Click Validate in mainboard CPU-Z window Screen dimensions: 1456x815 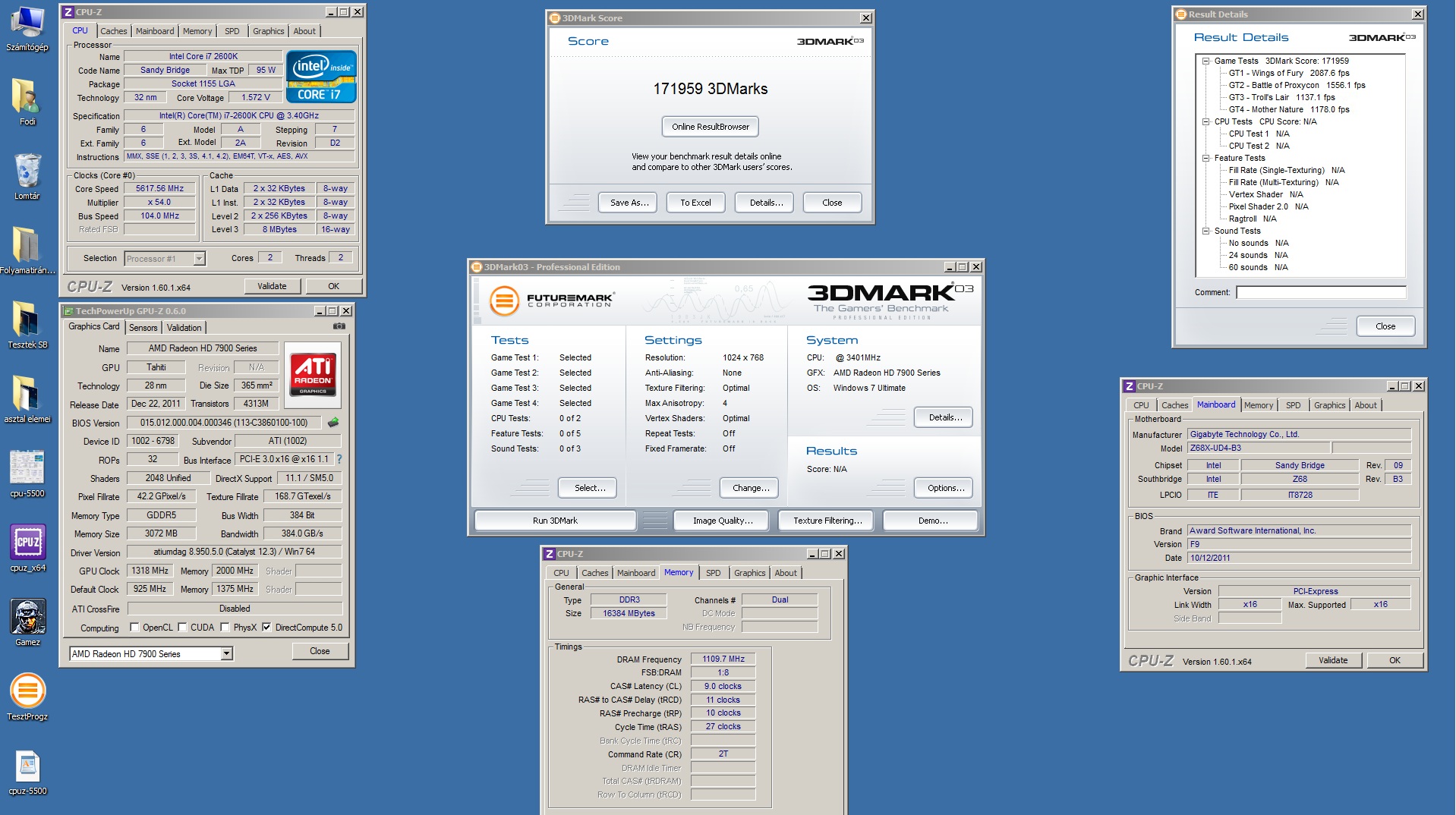click(1333, 660)
